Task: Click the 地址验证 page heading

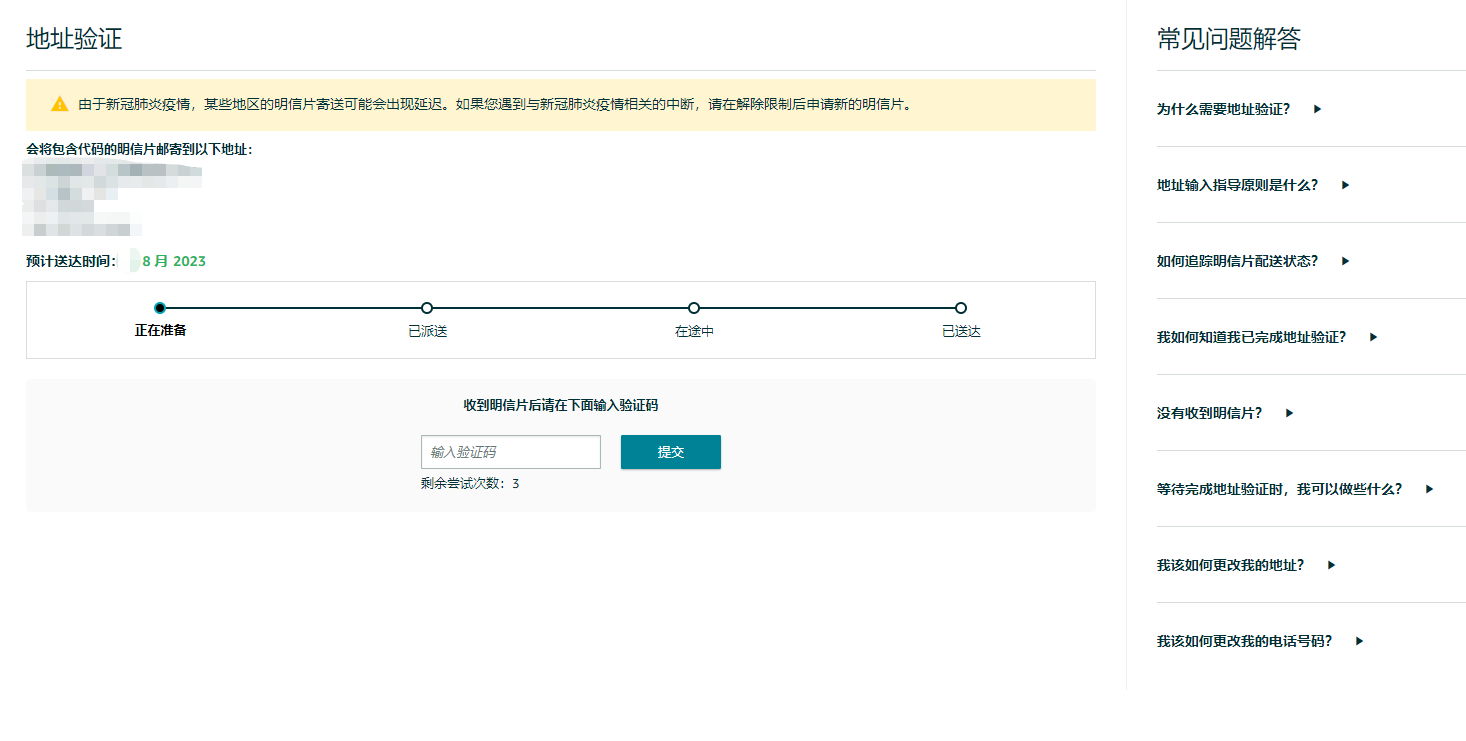Action: (x=74, y=39)
